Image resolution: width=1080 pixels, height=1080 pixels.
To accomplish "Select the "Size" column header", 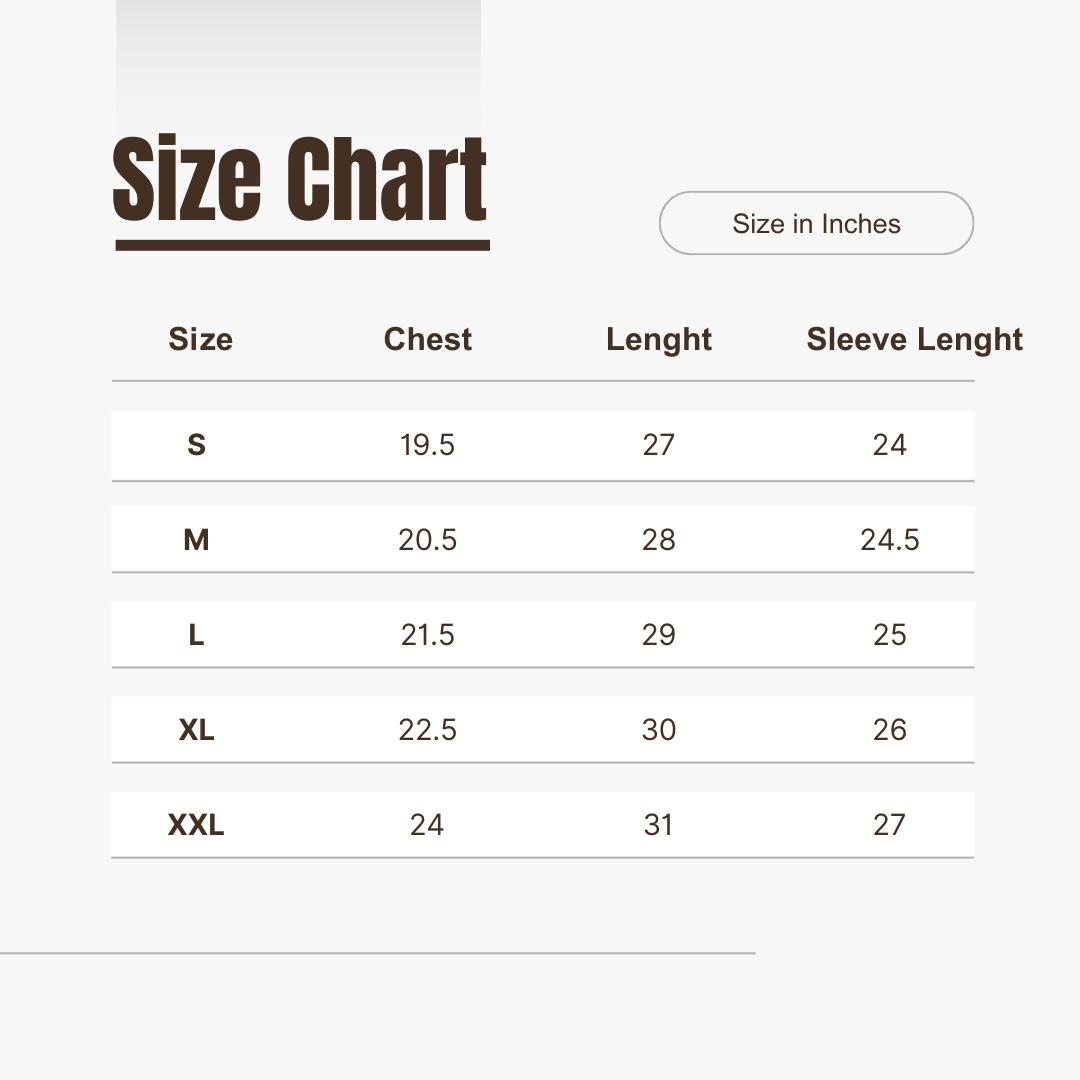I will (200, 339).
